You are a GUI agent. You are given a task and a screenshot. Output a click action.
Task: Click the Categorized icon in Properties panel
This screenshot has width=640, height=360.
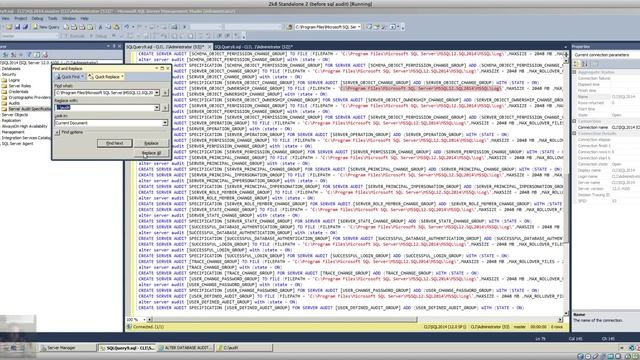tap(577, 64)
